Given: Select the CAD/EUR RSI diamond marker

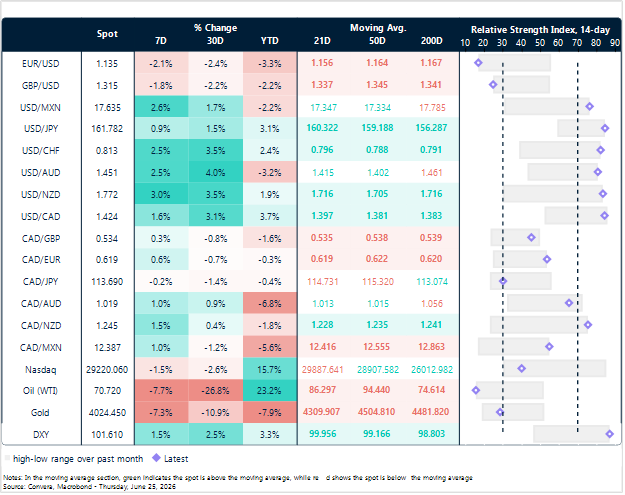Looking at the screenshot, I should (x=547, y=259).
